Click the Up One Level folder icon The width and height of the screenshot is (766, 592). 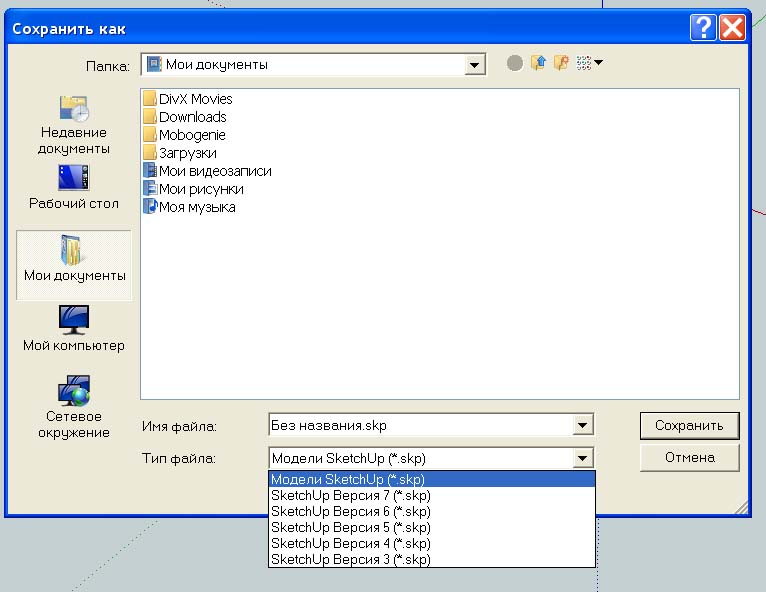point(540,64)
